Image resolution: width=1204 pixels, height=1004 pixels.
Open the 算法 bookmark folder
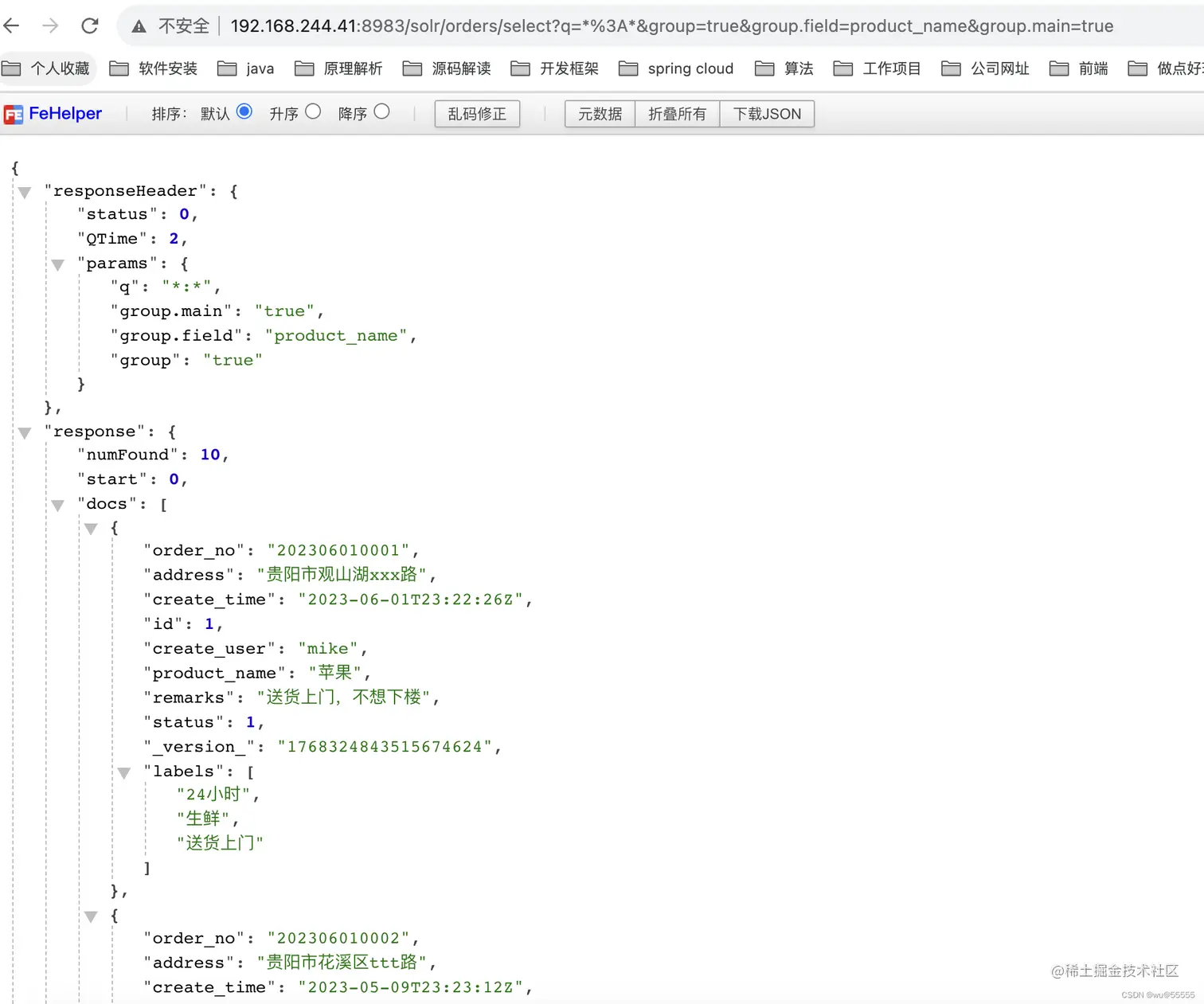(x=784, y=68)
